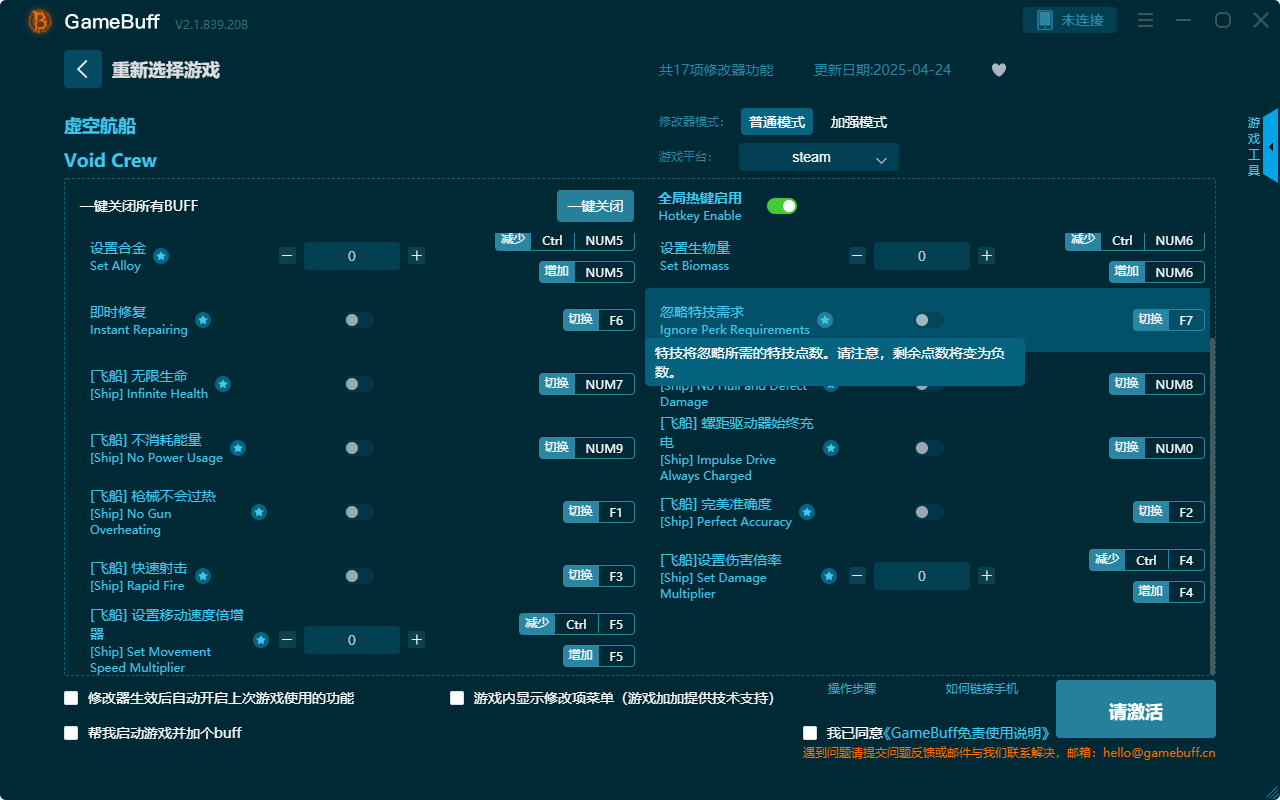Check the 我已同意 agreement checkbox

pos(809,732)
